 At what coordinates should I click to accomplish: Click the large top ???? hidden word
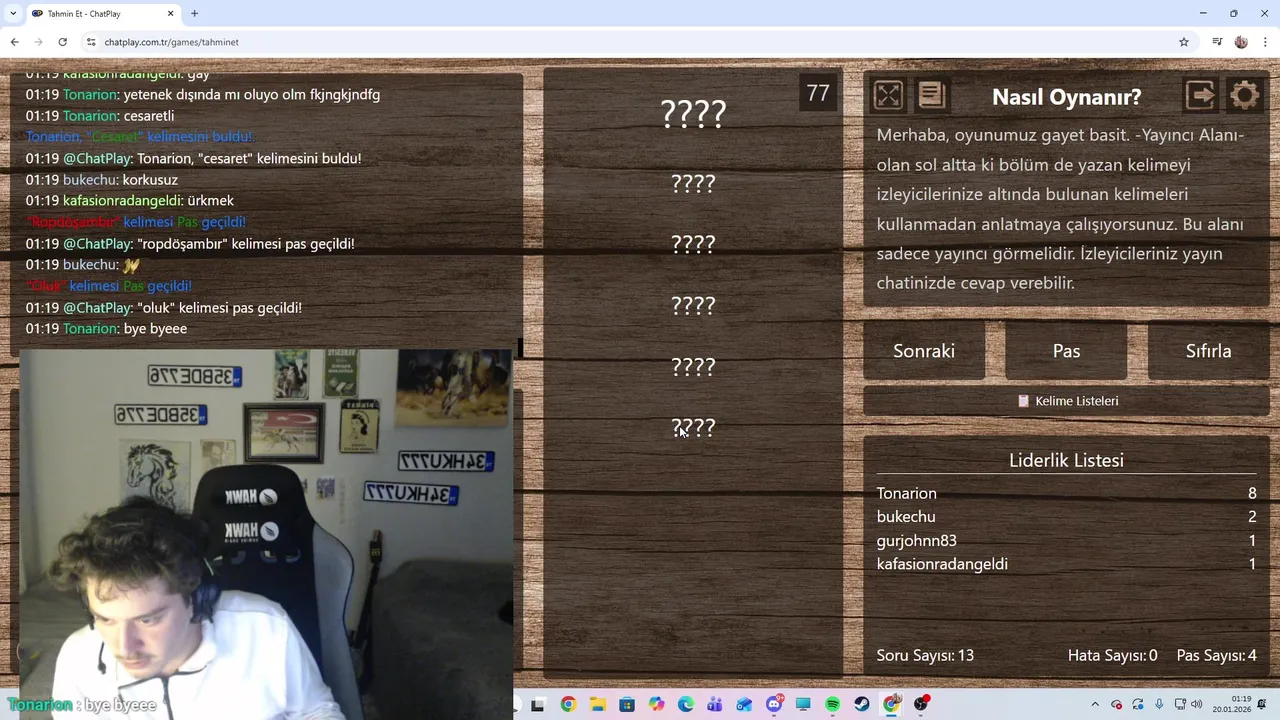[693, 114]
